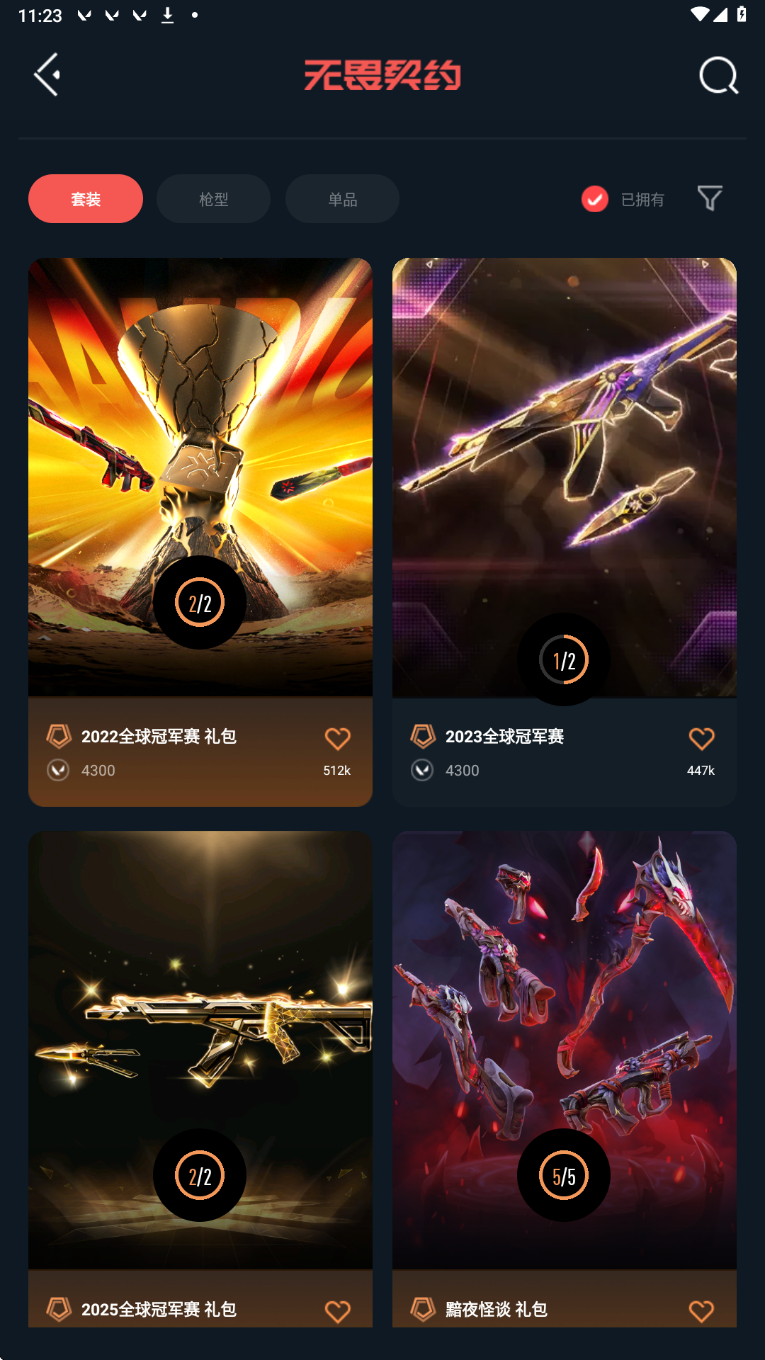Open search with magnifier icon
The height and width of the screenshot is (1360, 765).
point(718,75)
